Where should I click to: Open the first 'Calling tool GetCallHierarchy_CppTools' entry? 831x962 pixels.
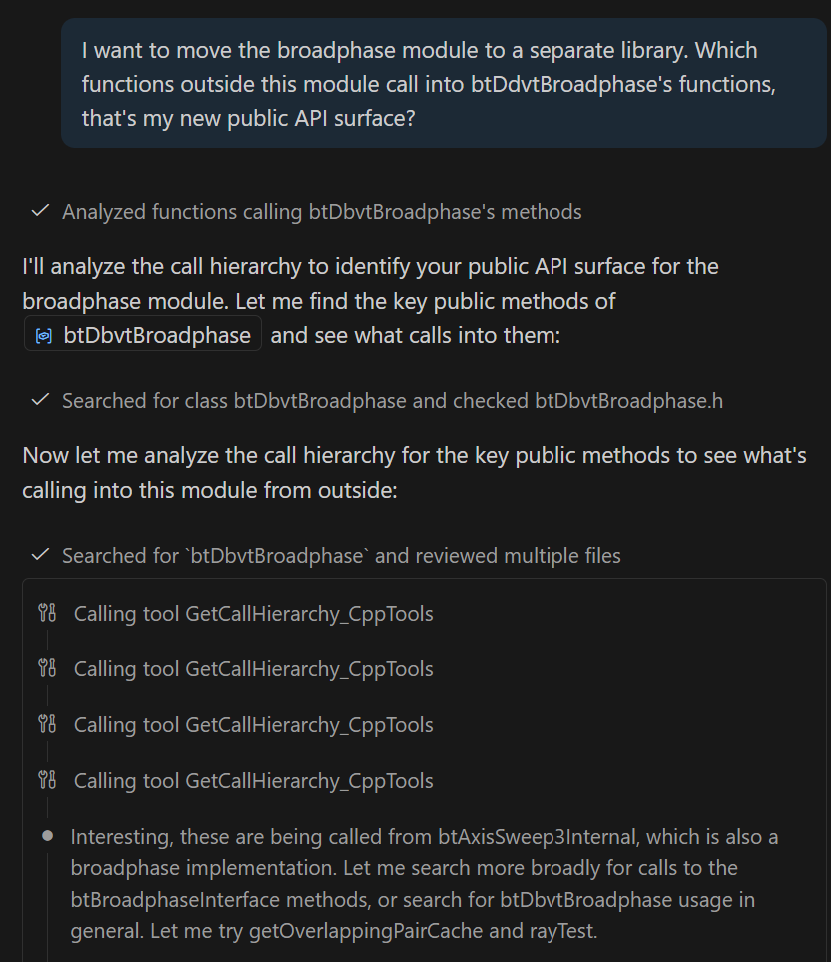[255, 613]
